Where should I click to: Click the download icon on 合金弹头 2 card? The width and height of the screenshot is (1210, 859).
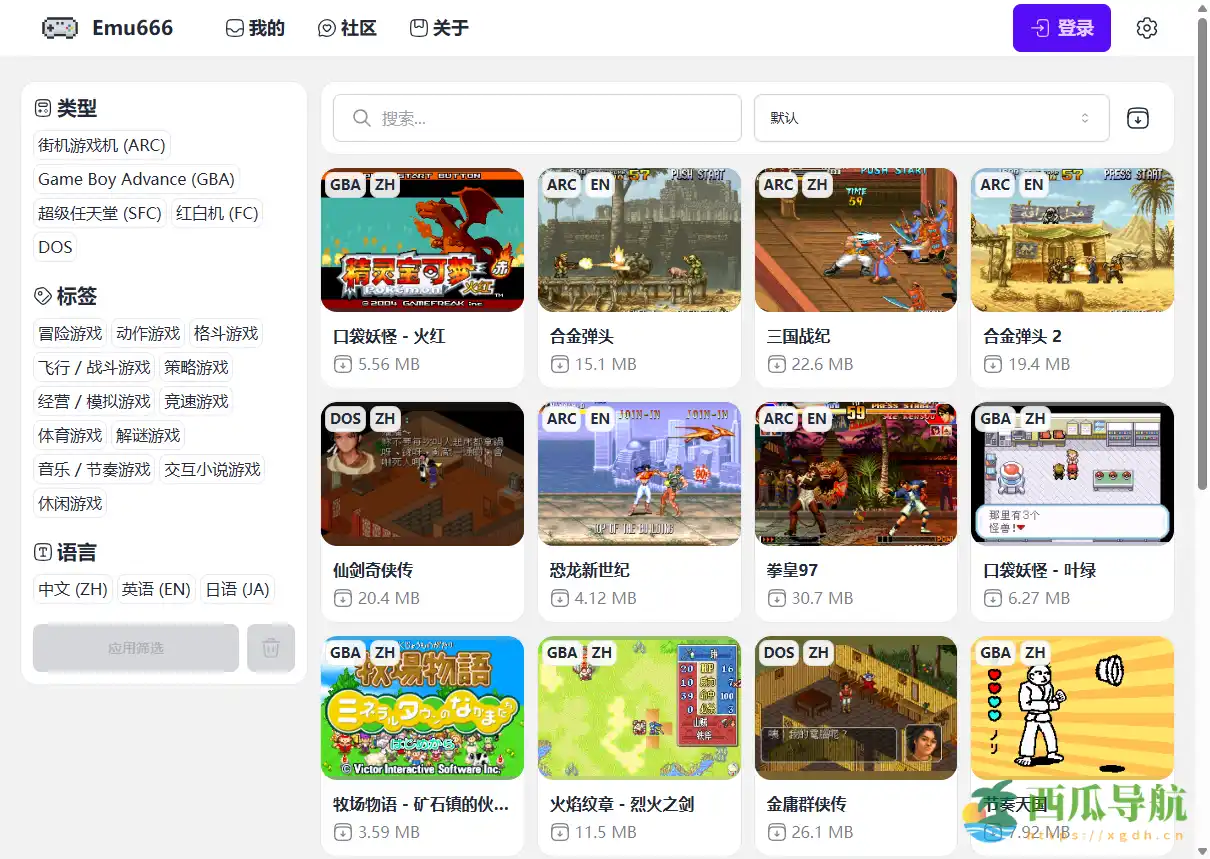[993, 364]
